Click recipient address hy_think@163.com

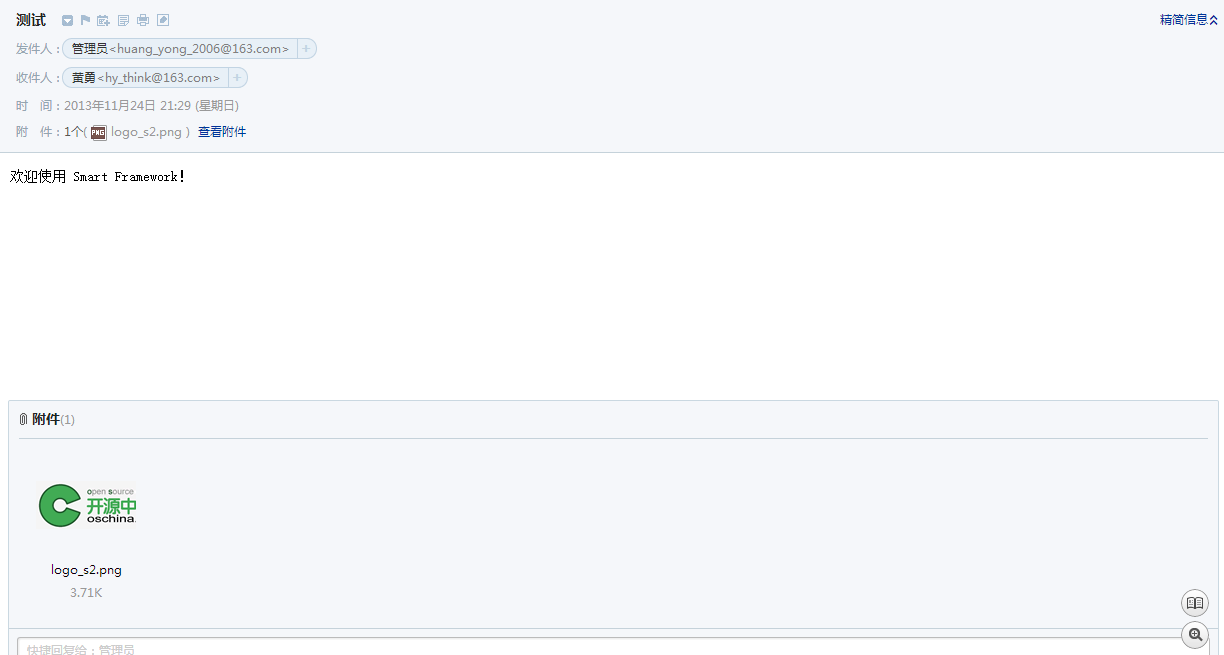coord(158,78)
